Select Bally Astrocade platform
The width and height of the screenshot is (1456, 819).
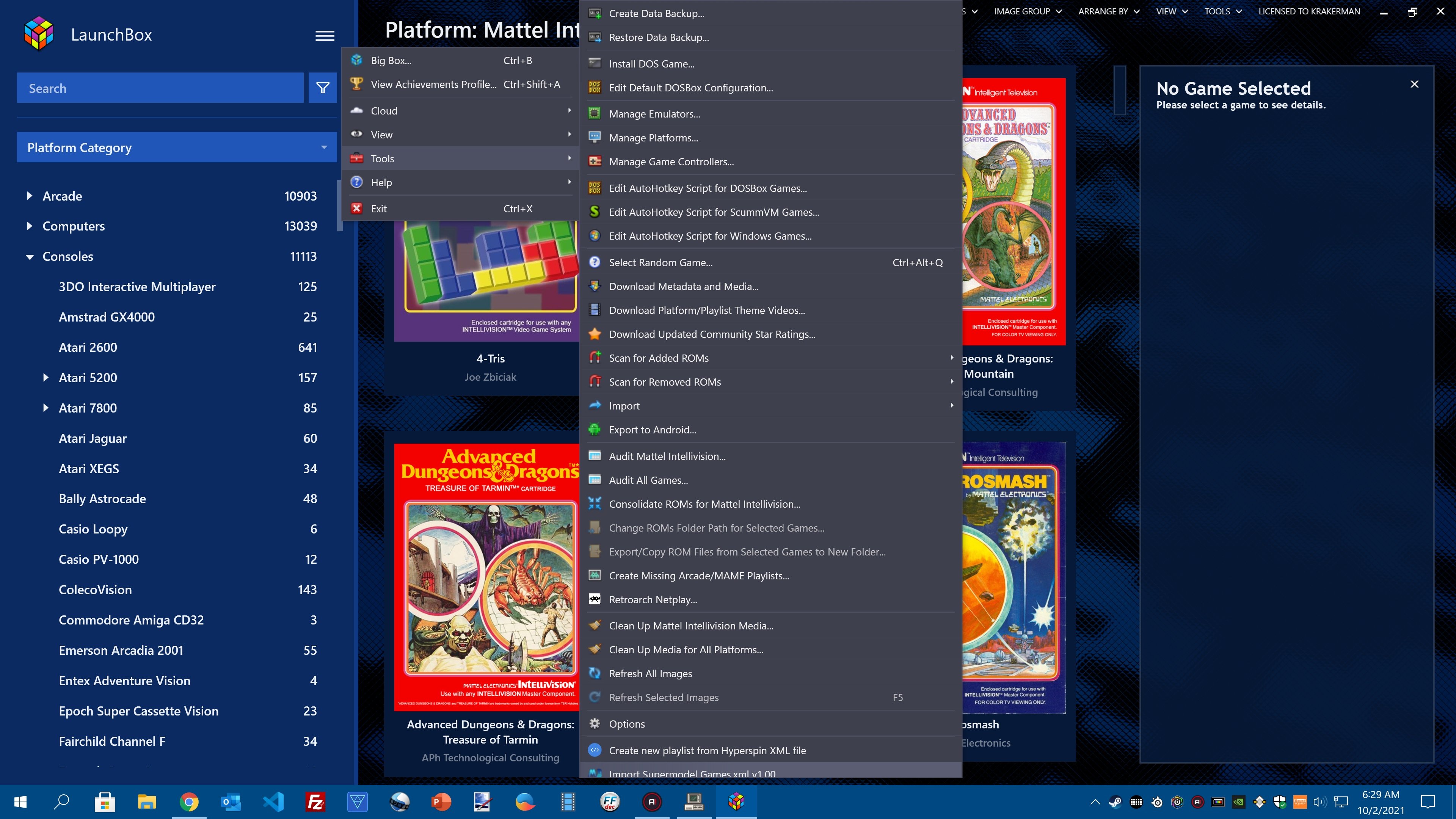click(102, 499)
